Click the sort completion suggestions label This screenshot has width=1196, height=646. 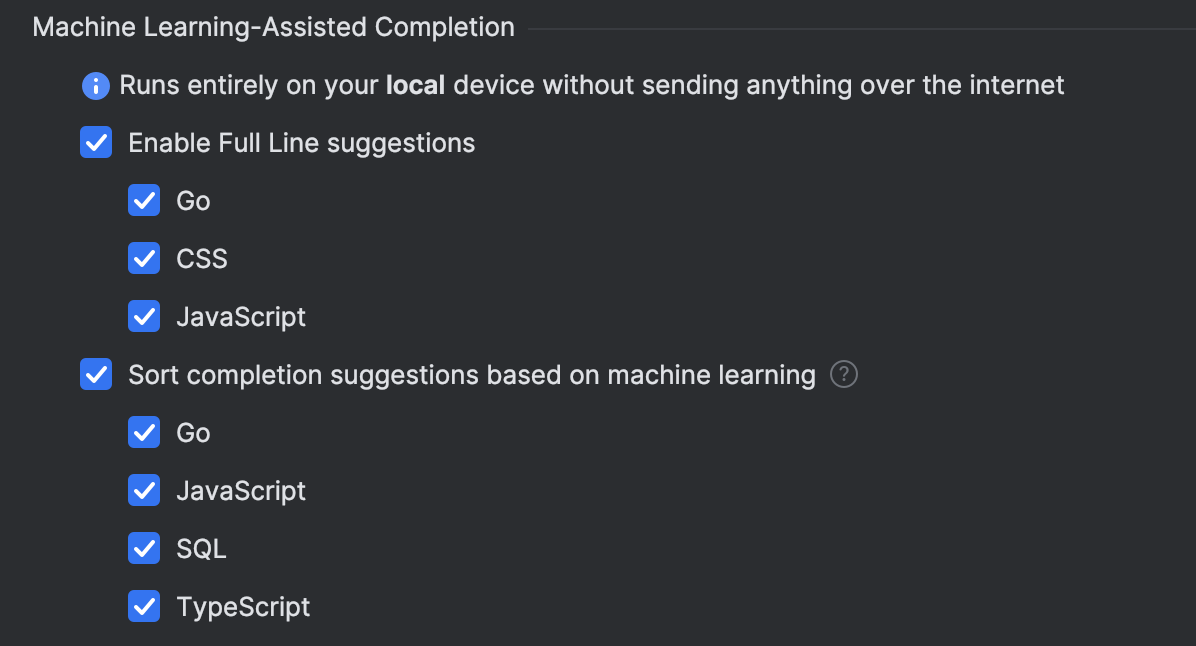click(470, 374)
